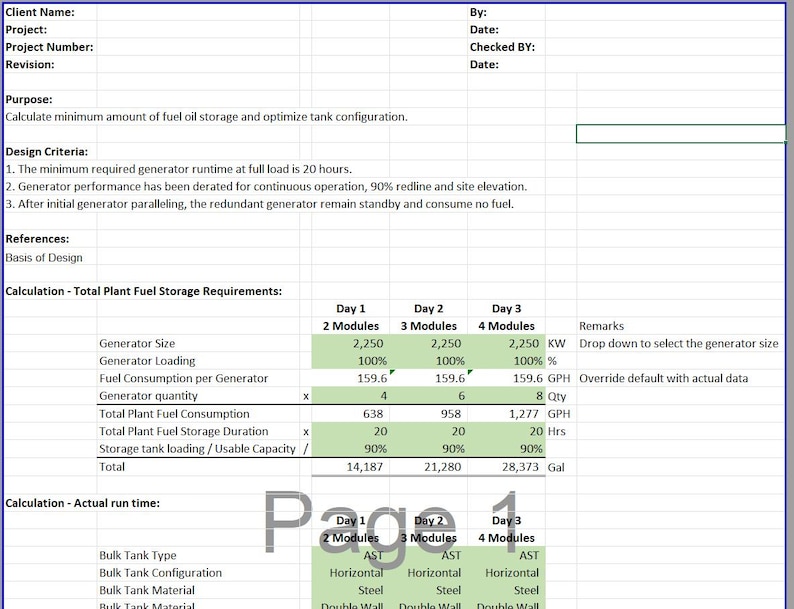Open Day 1 Bulk Tank Configuration cell (Horizontal)
This screenshot has height=609, width=794.
pyautogui.click(x=351, y=573)
